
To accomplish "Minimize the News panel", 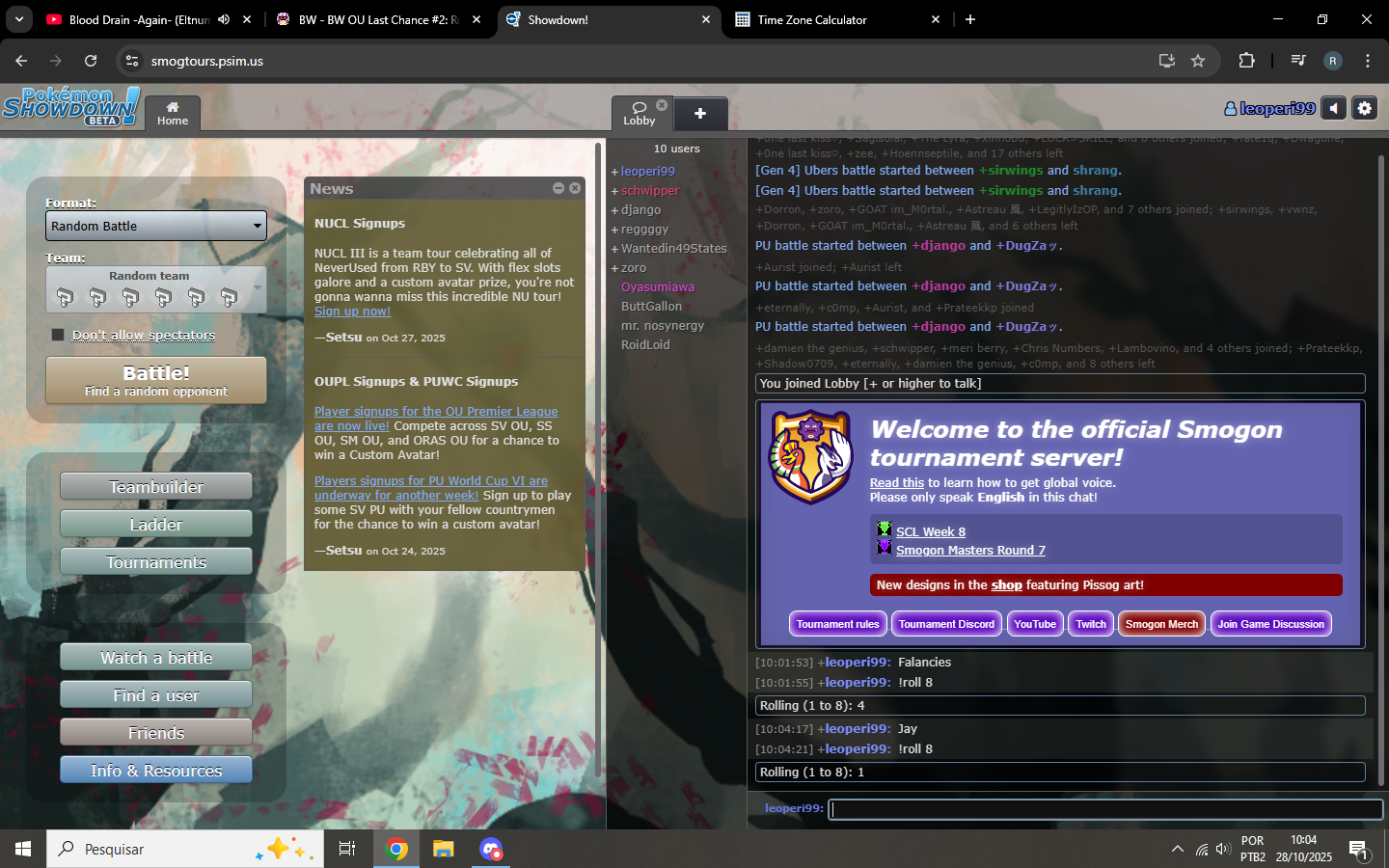I will (558, 188).
